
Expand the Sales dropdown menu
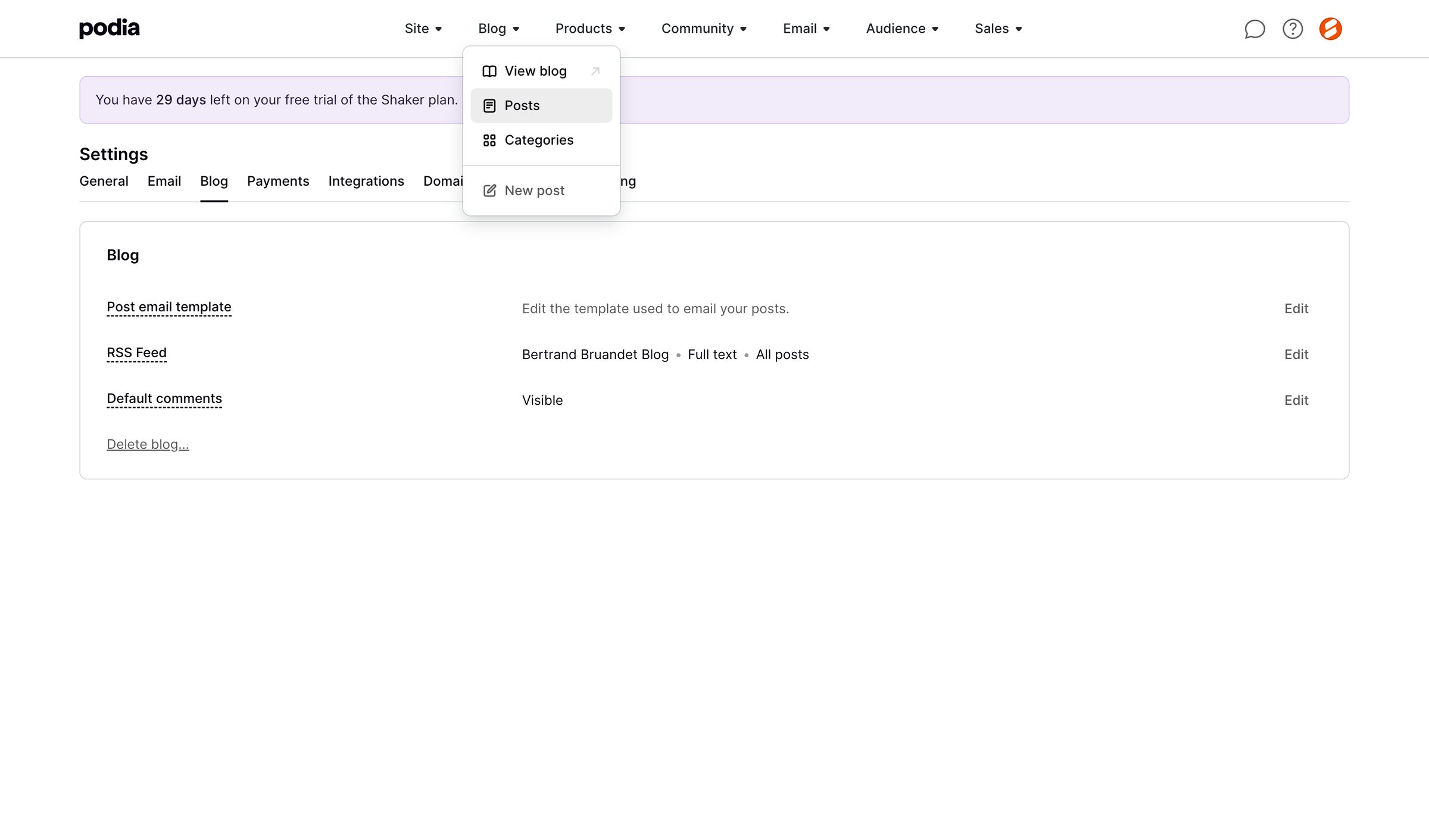(998, 29)
